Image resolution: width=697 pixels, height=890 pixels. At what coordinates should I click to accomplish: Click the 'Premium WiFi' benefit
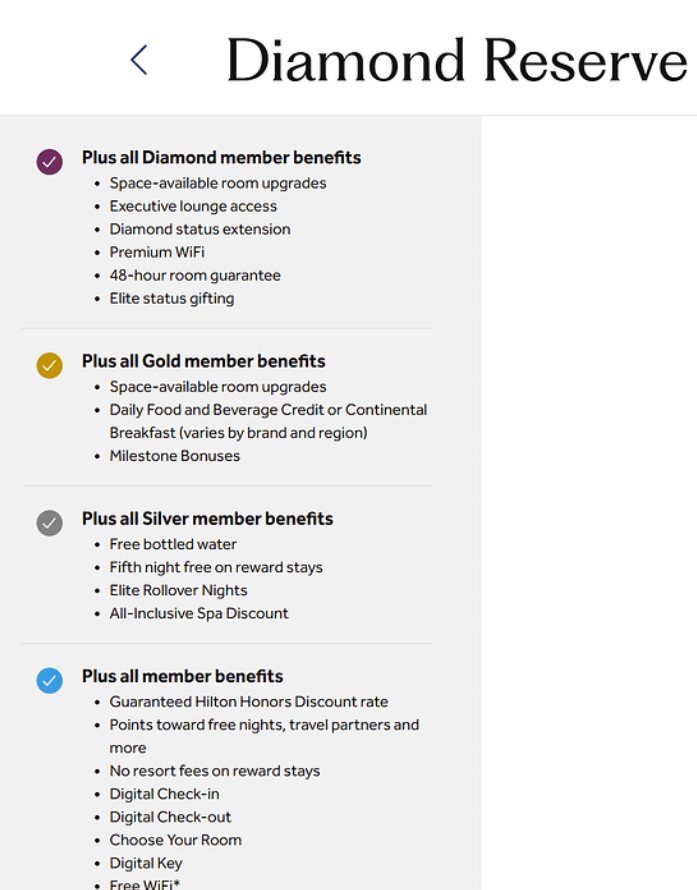[157, 252]
